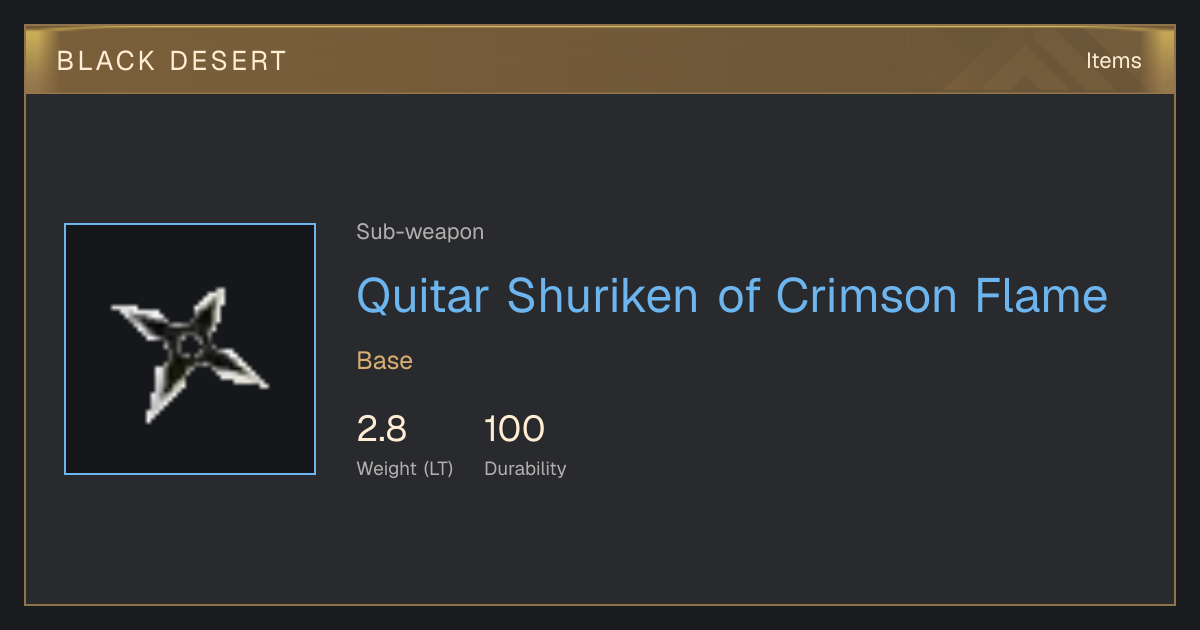The height and width of the screenshot is (630, 1200).
Task: Click the Quitar Shuriken item icon
Action: coord(190,349)
